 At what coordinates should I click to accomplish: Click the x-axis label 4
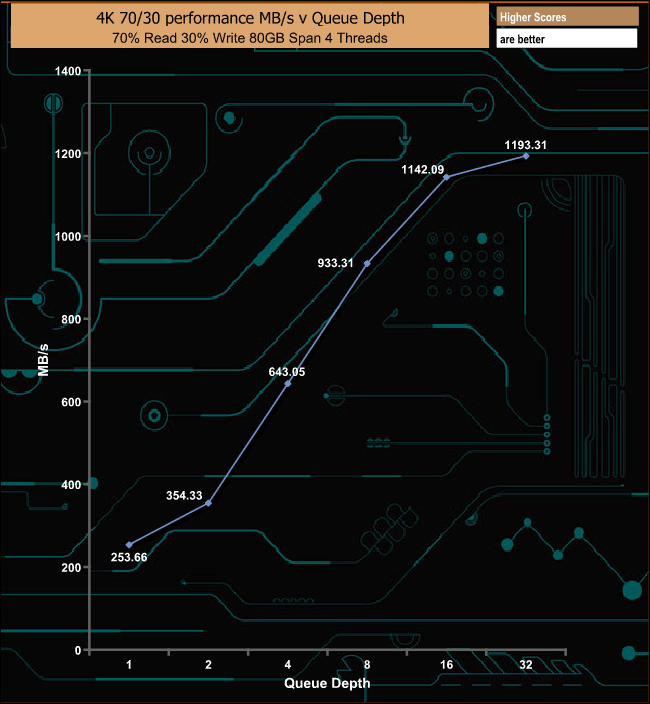coord(288,664)
